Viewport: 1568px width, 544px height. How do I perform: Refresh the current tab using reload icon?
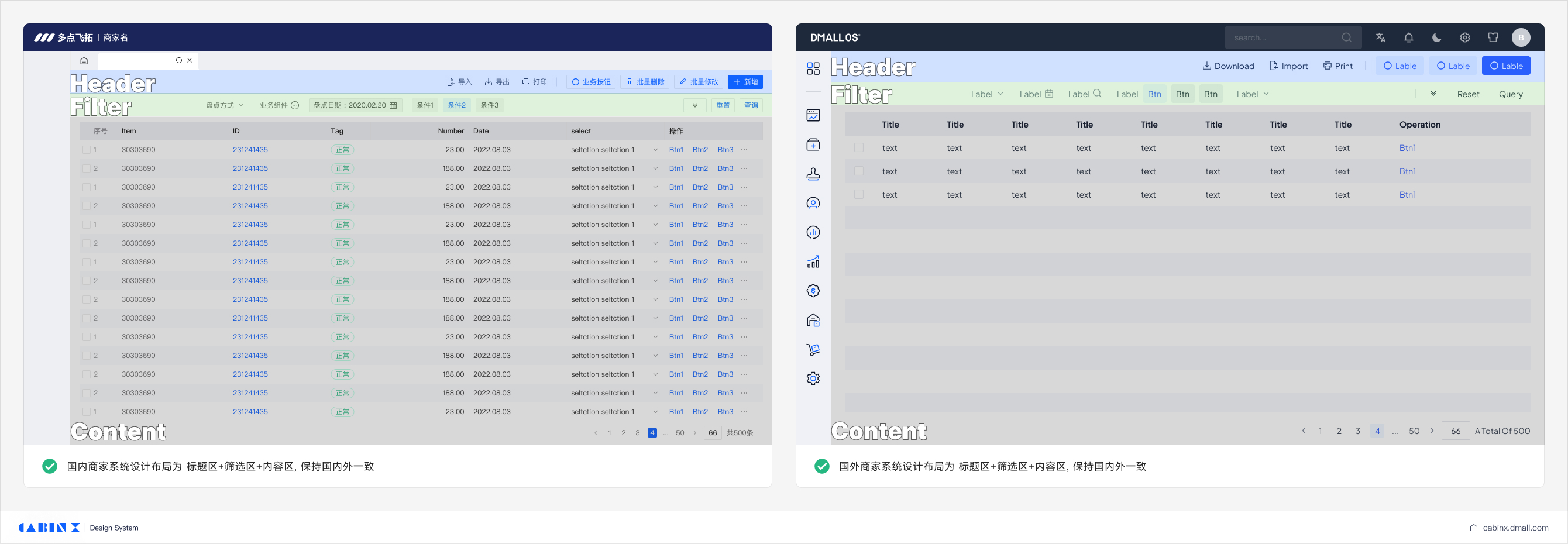click(x=179, y=61)
